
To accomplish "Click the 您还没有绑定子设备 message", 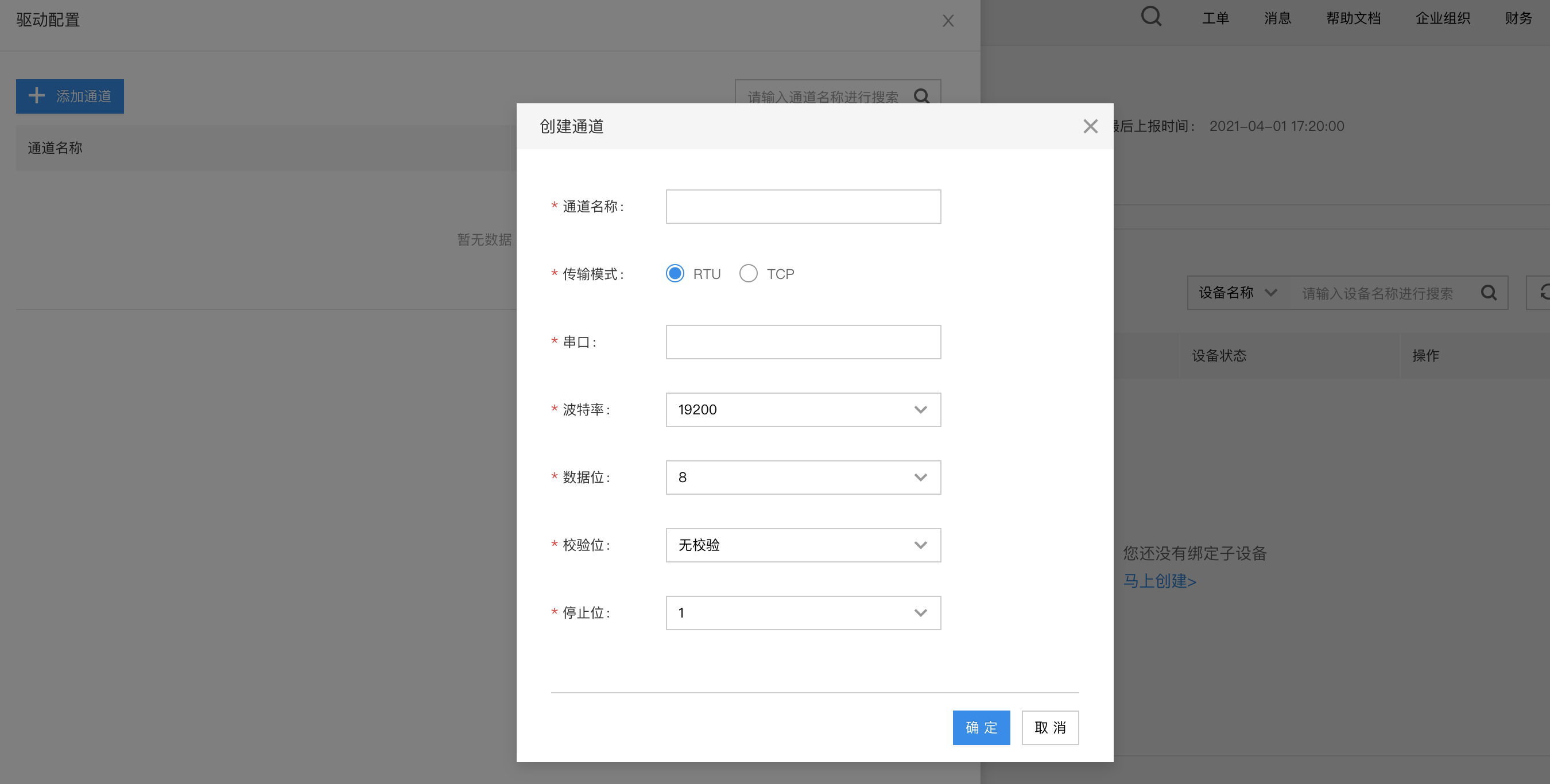I will click(x=1195, y=553).
